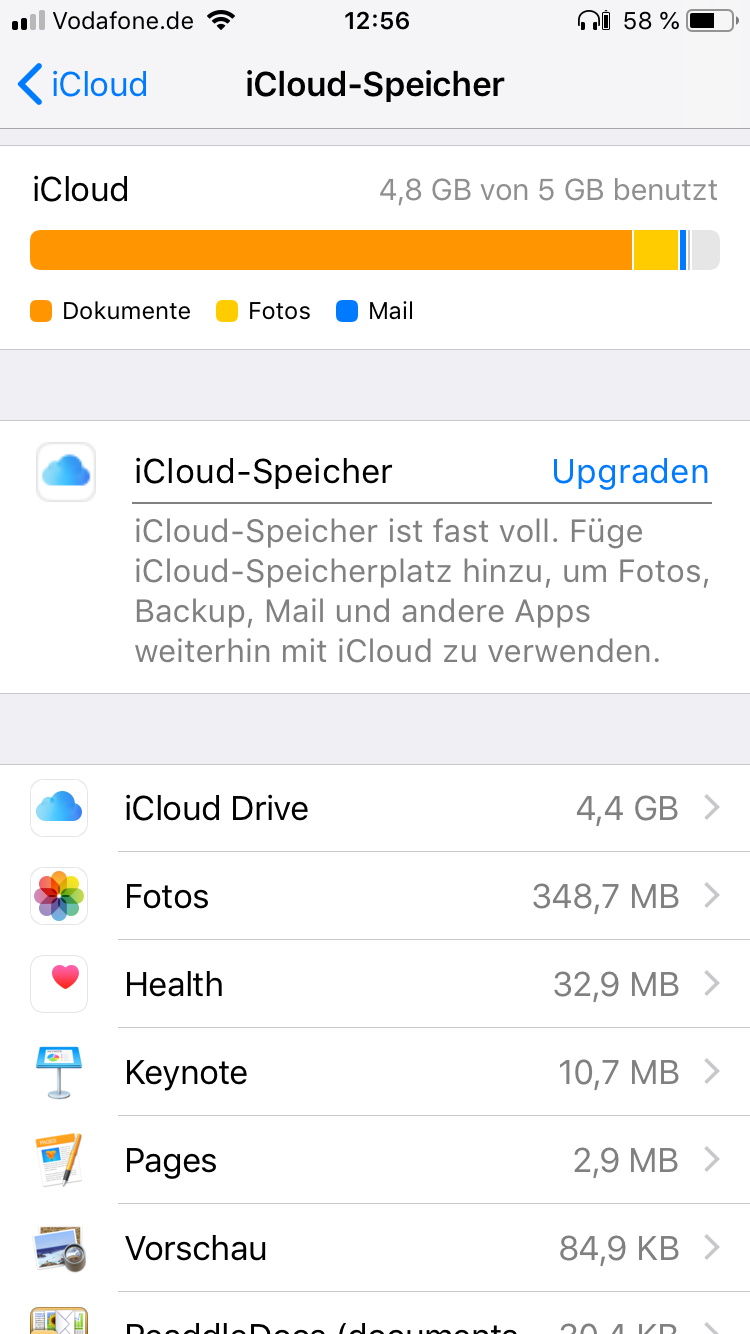The height and width of the screenshot is (1334, 750).
Task: Tap the Health heart icon
Action: [x=59, y=984]
